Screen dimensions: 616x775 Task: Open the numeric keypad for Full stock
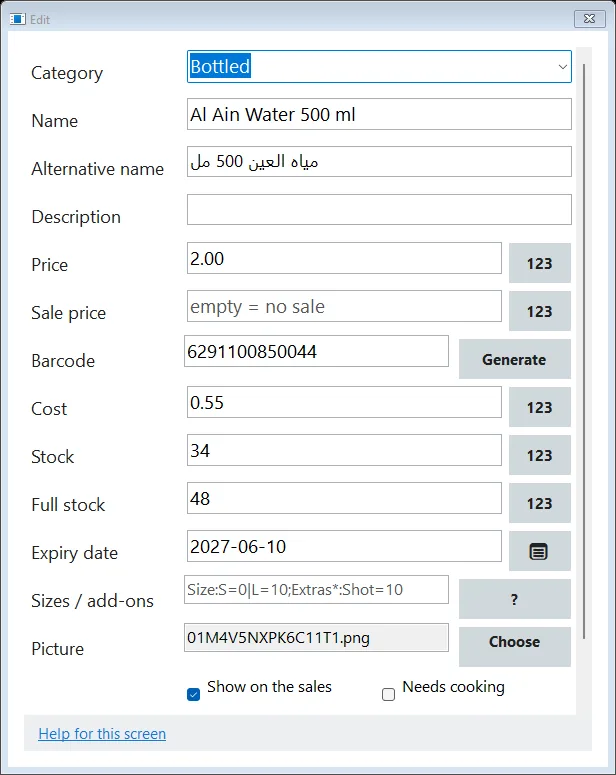[540, 503]
